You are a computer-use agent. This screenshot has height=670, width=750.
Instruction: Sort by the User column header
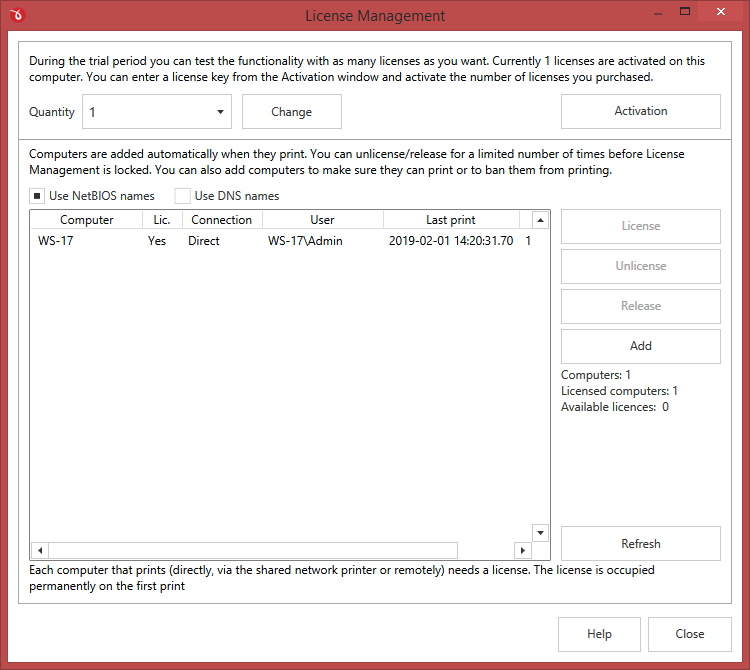pos(322,220)
